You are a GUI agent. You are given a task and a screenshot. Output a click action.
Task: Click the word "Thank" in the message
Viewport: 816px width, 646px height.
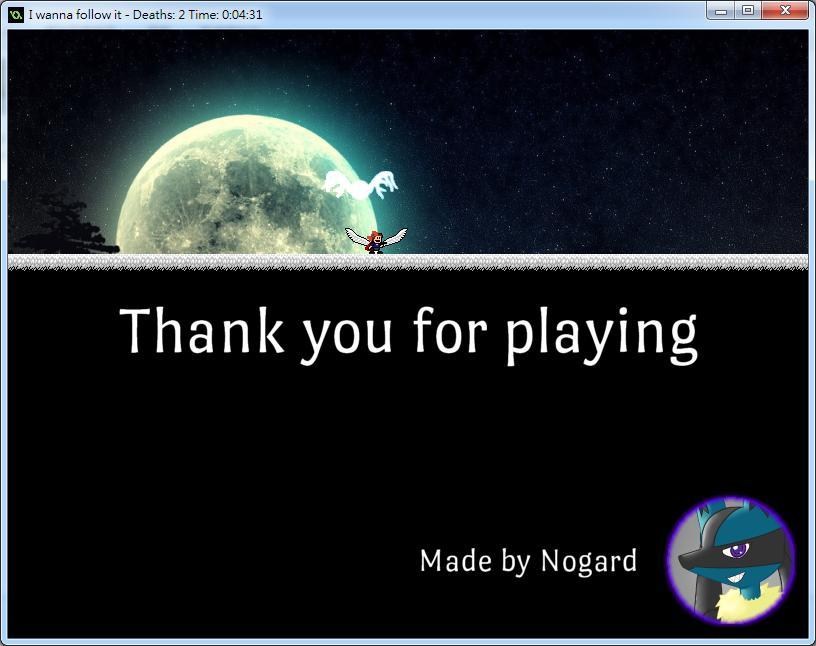[x=202, y=332]
